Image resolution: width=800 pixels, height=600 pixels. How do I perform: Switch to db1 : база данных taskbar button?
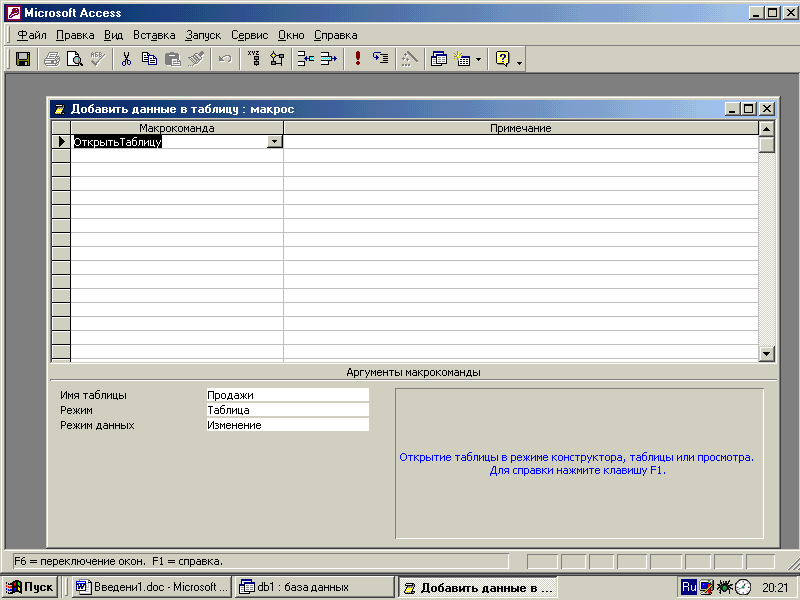tap(314, 587)
